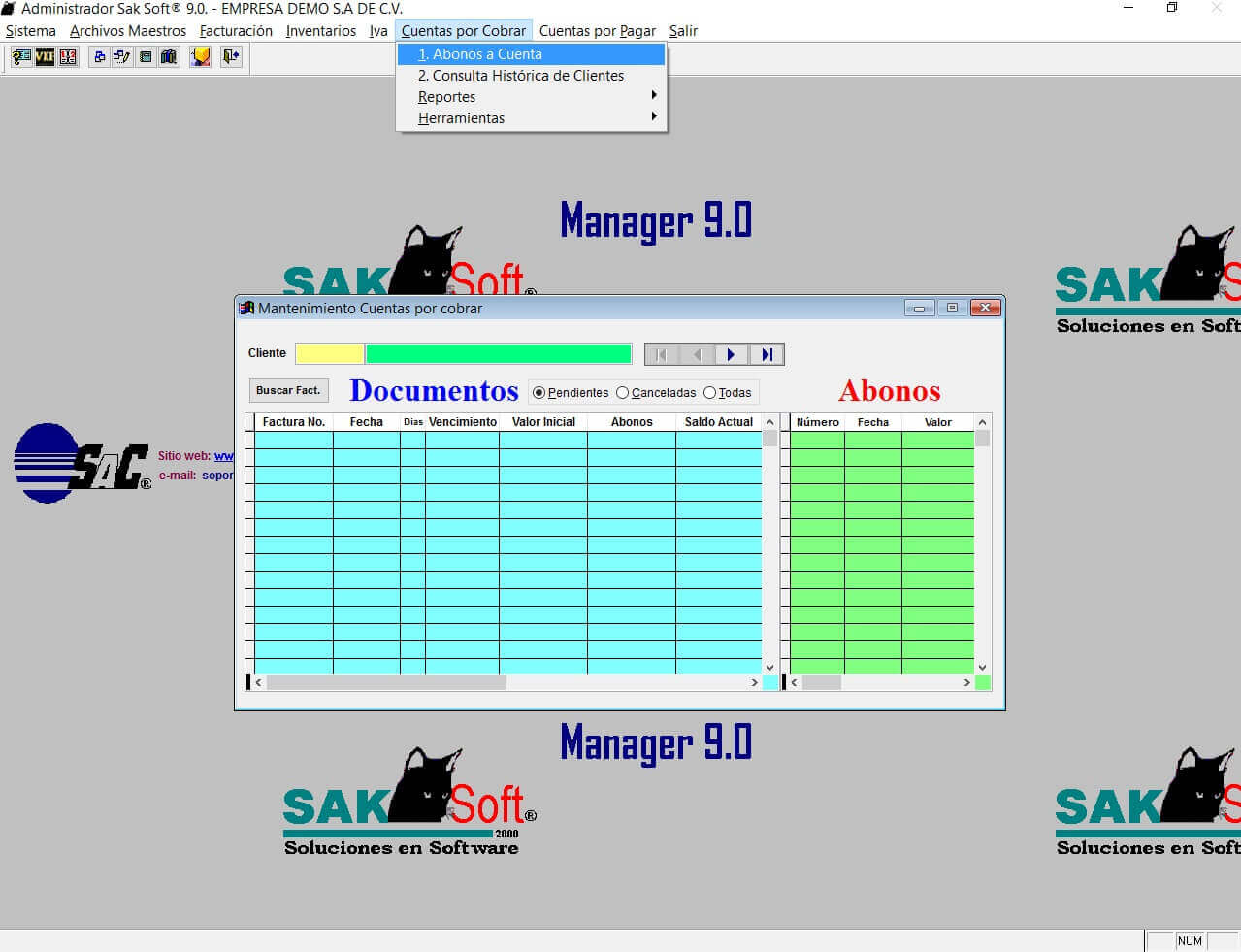Click the Abonos grid scroll-up arrow

[982, 422]
